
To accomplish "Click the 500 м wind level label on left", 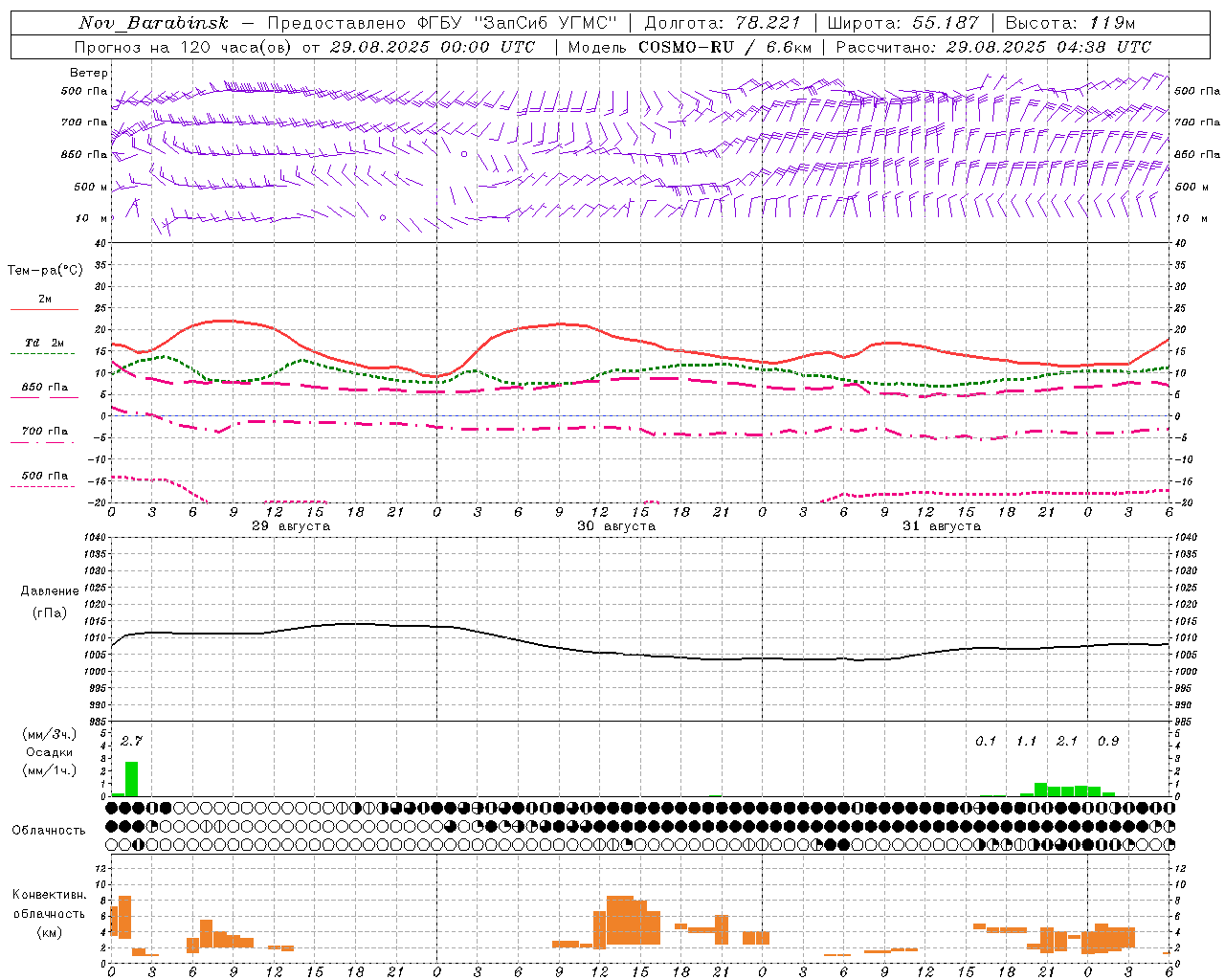I will [91, 188].
